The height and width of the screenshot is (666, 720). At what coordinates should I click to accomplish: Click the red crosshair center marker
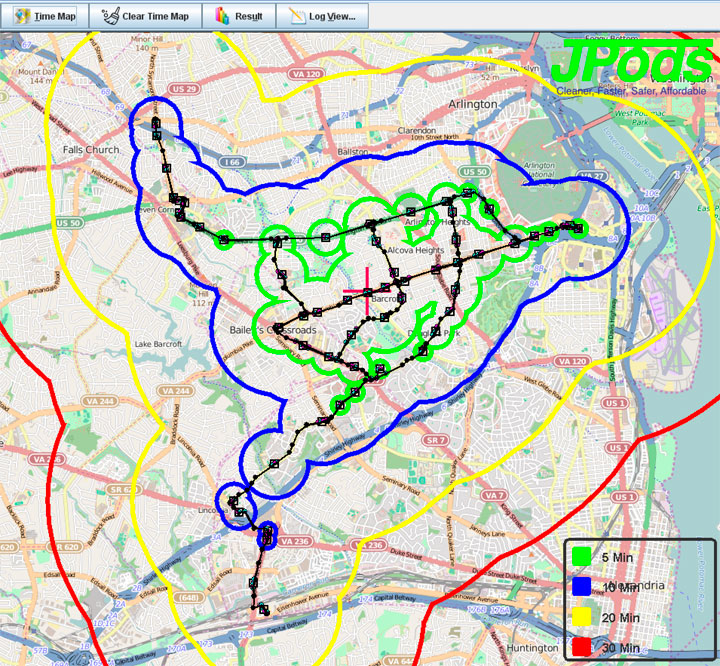coord(365,292)
